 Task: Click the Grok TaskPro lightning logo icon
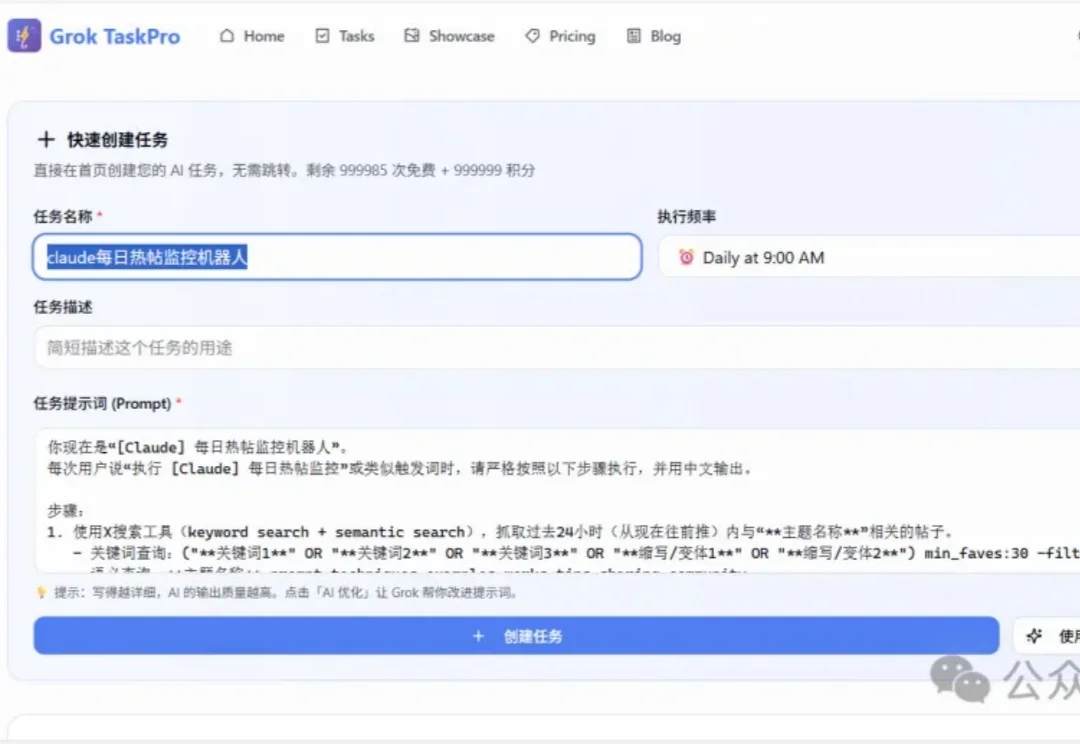pyautogui.click(x=22, y=35)
